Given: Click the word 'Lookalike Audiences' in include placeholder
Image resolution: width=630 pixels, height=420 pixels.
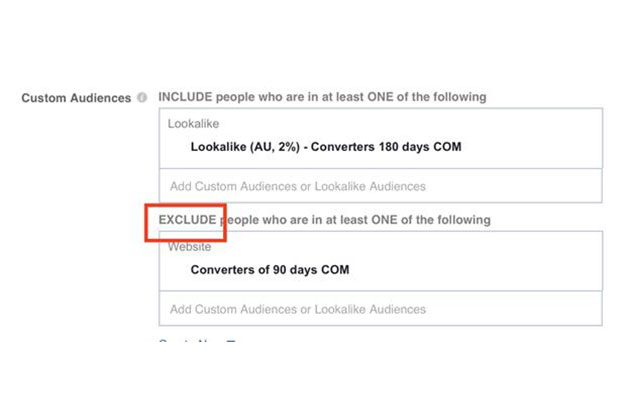Looking at the screenshot, I should (x=370, y=186).
